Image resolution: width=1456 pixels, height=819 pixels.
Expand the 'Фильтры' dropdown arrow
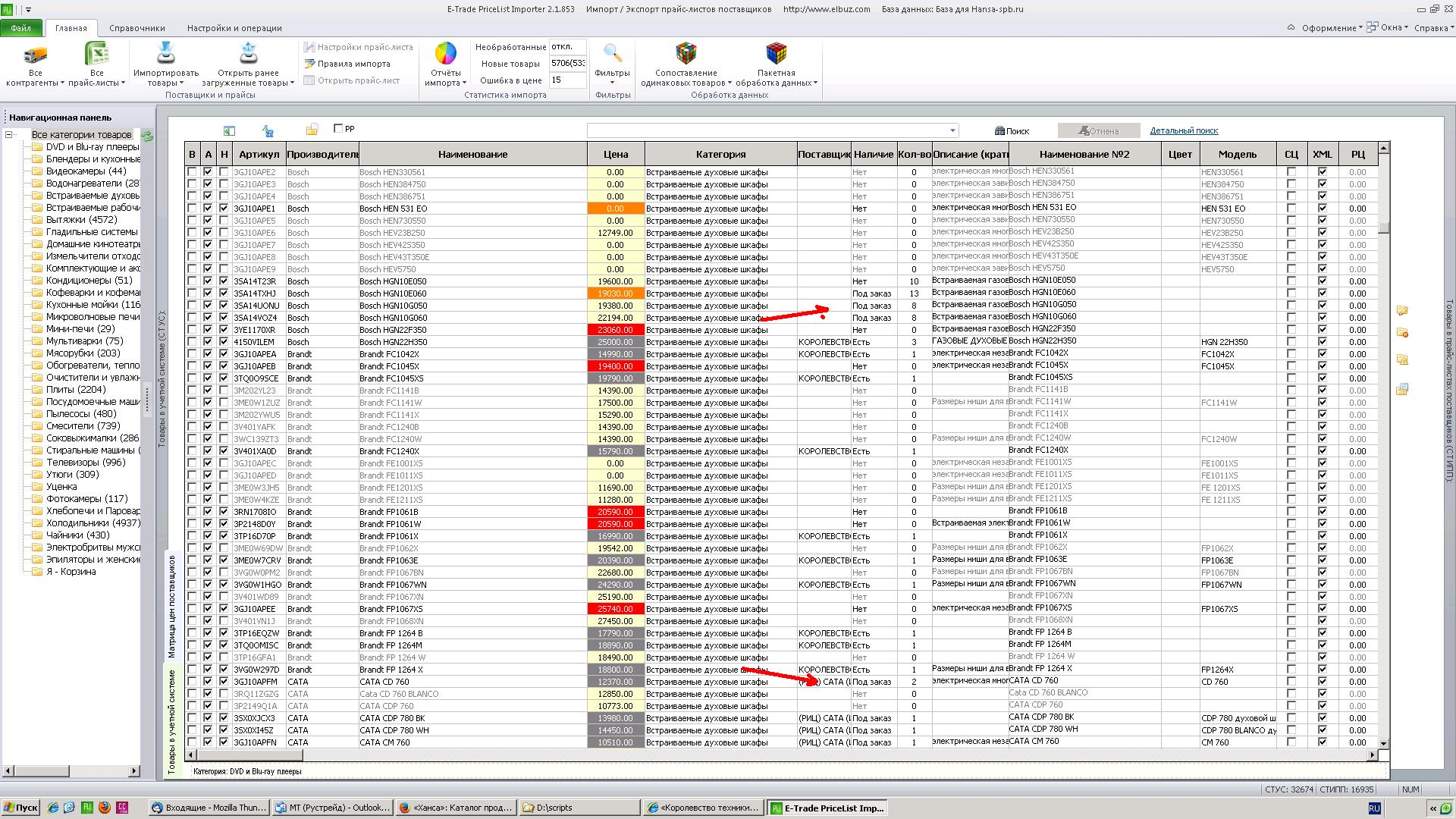612,83
